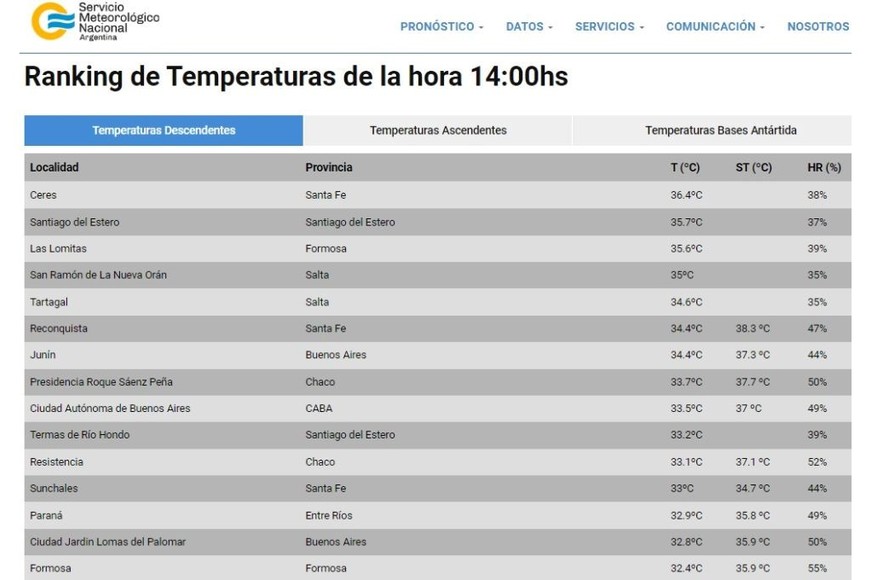Click the HR (%) column header
The width and height of the screenshot is (870, 580).
click(x=824, y=167)
